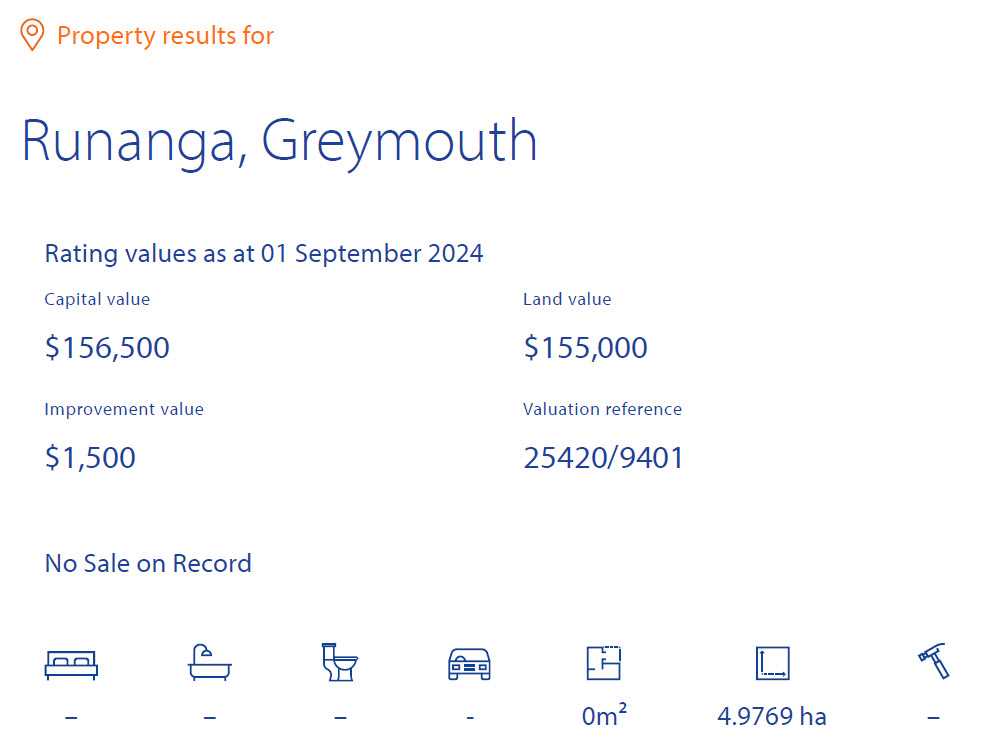994x751 pixels.
Task: Select the land area square icon
Action: [x=772, y=663]
